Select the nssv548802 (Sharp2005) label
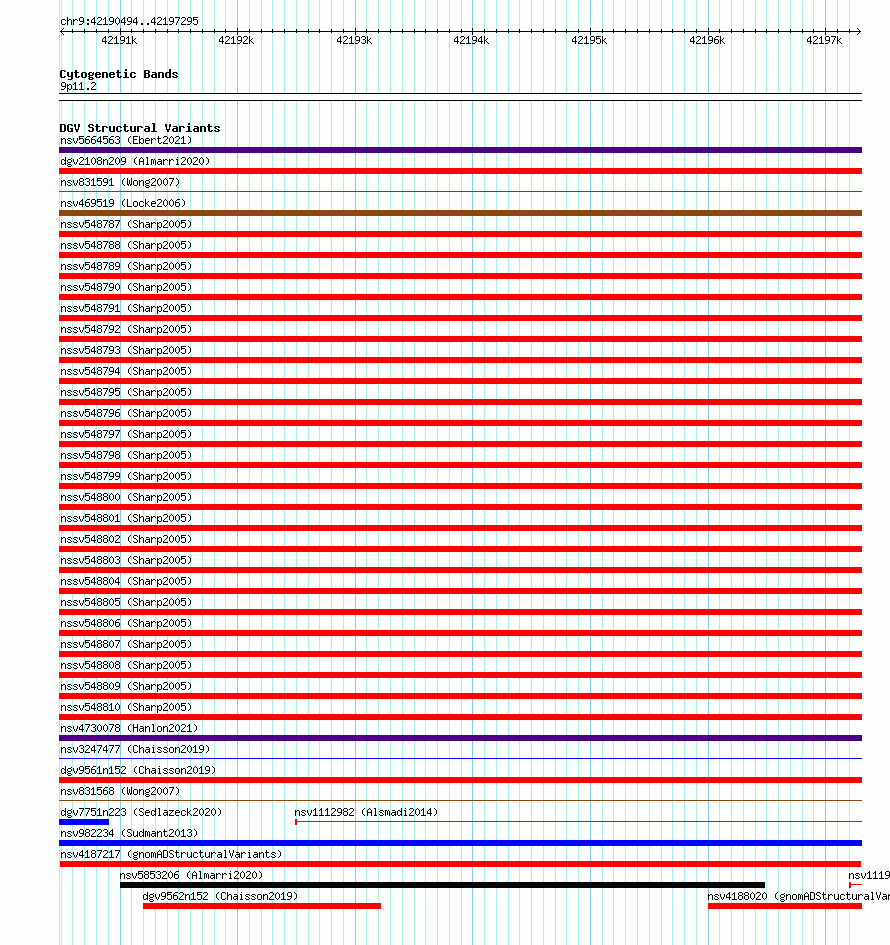 pos(126,539)
